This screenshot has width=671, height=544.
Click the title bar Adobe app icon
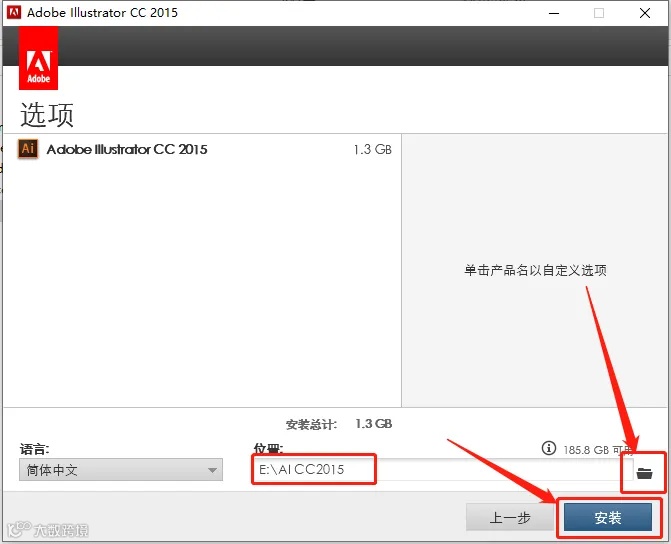click(x=14, y=12)
